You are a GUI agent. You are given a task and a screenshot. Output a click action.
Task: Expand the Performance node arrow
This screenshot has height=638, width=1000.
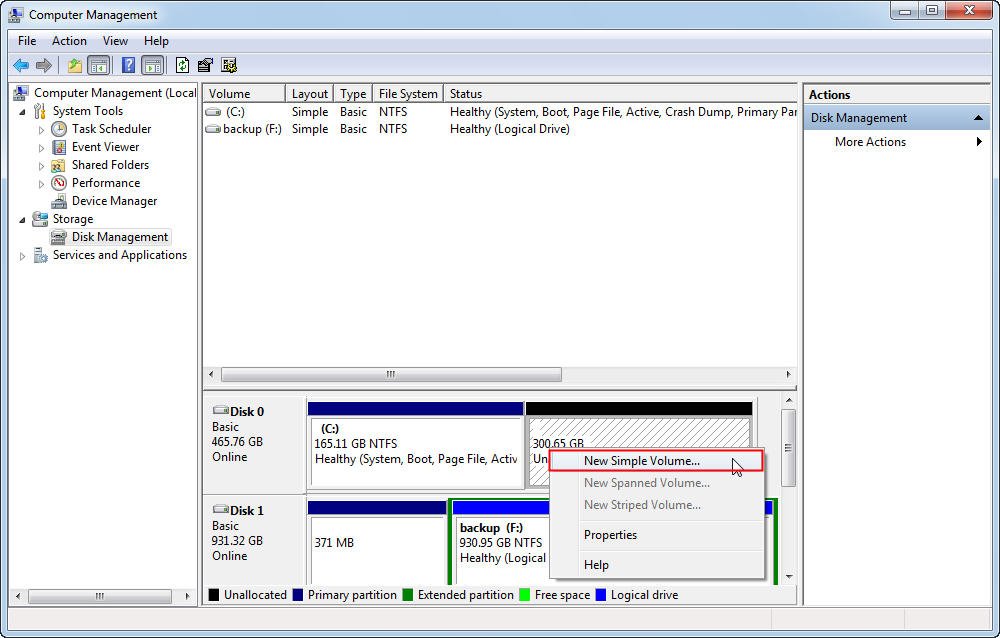point(41,184)
